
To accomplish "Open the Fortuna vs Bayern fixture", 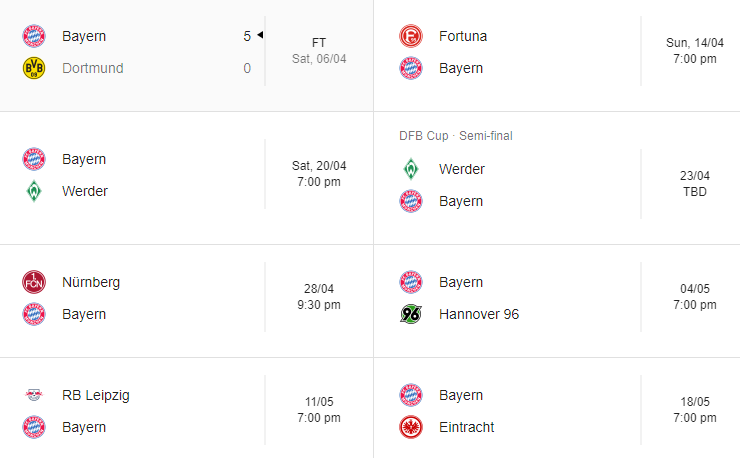I will (556, 52).
